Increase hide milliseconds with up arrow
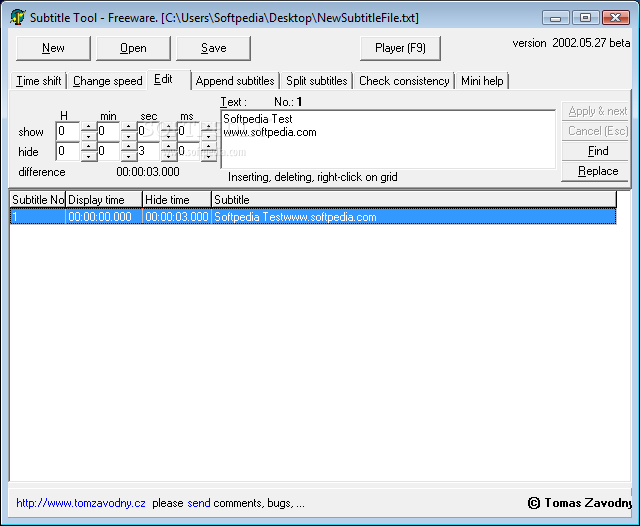This screenshot has height=526, width=640. pyautogui.click(x=209, y=146)
